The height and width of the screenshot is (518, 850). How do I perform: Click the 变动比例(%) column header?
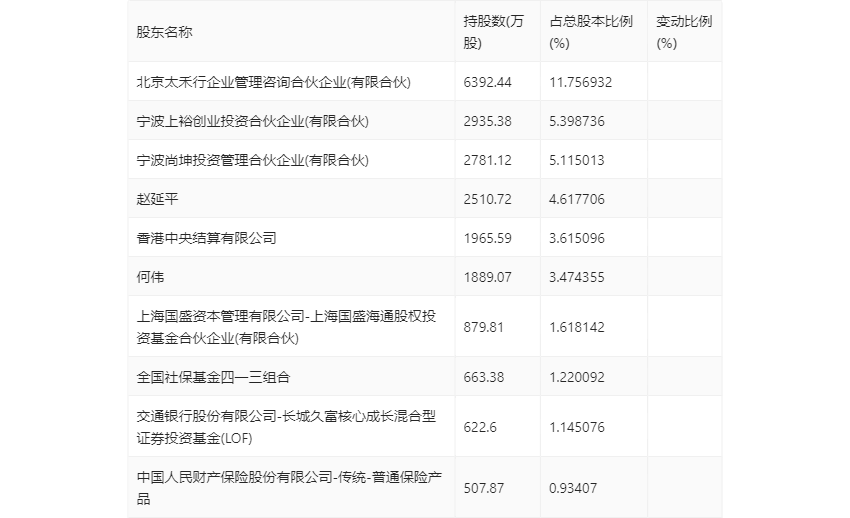(684, 32)
